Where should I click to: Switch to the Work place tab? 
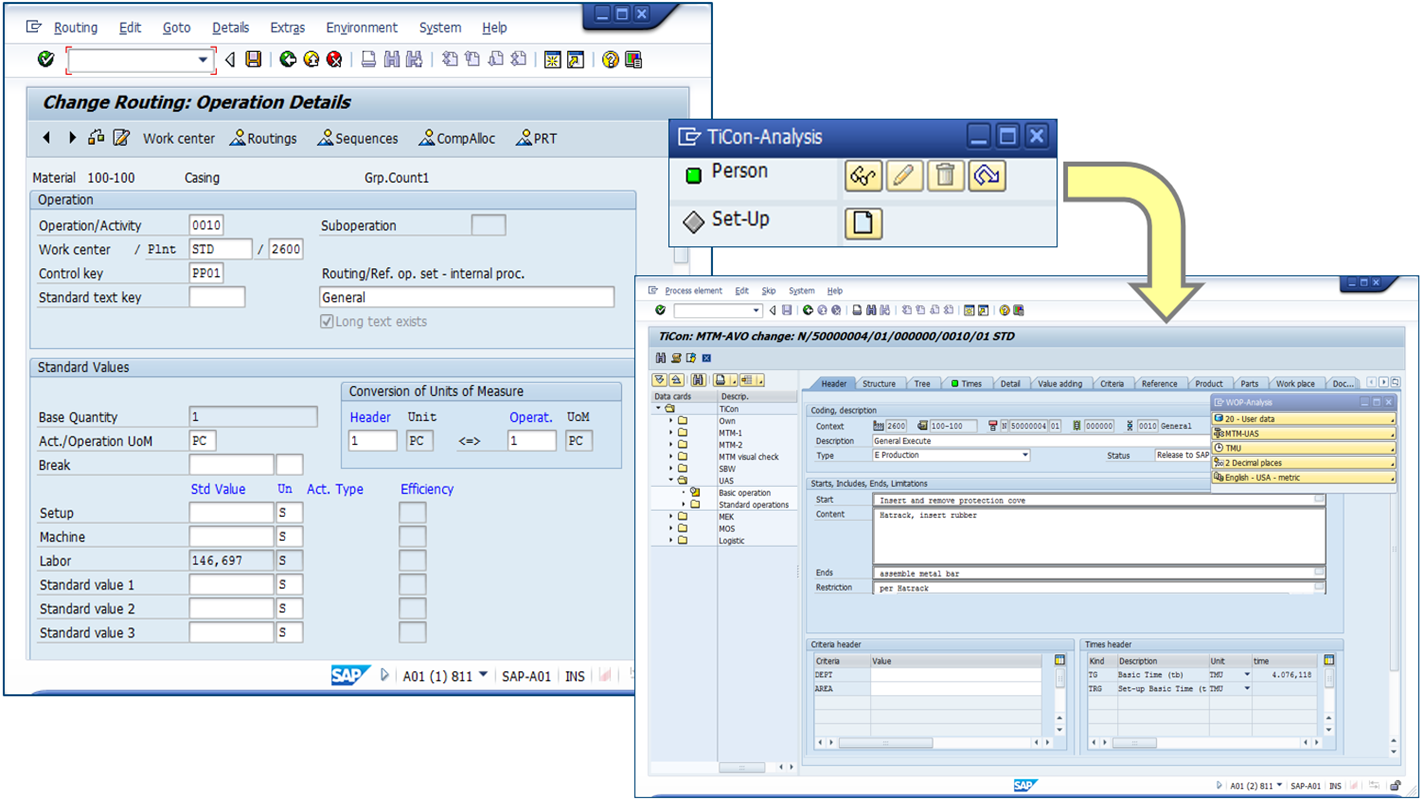point(1295,384)
